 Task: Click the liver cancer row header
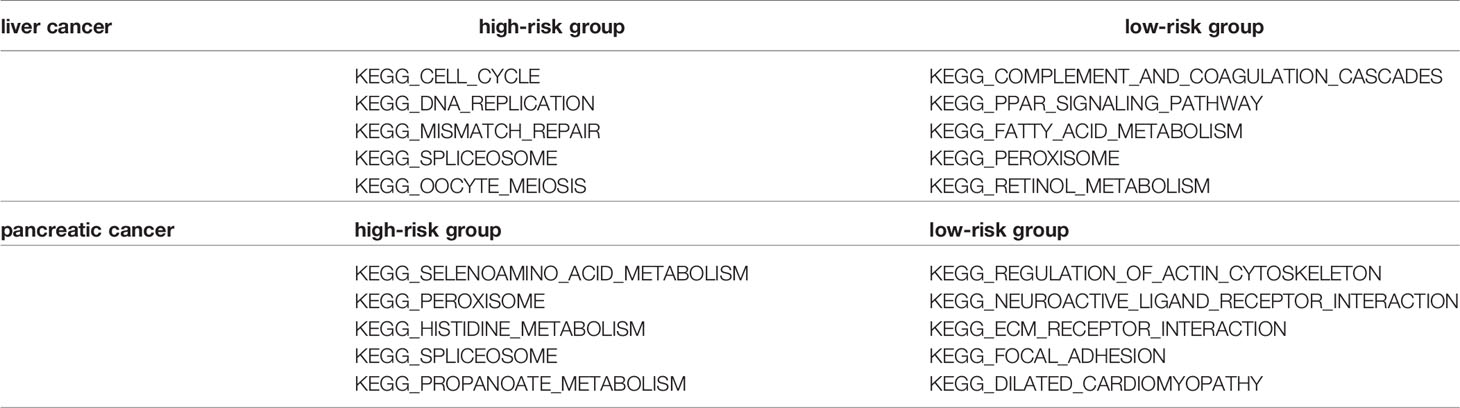point(56,28)
